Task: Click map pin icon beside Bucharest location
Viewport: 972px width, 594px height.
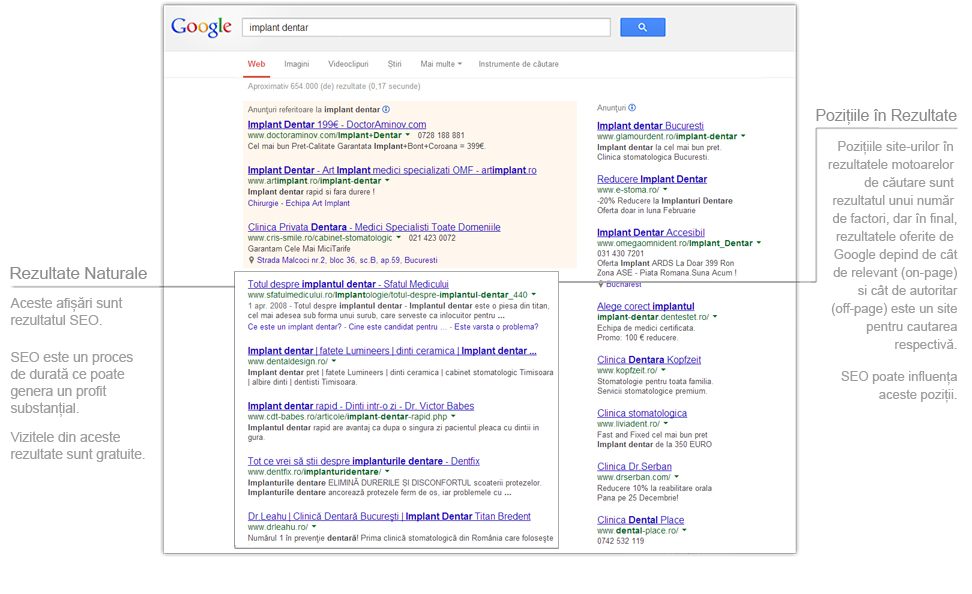Action: [x=600, y=285]
